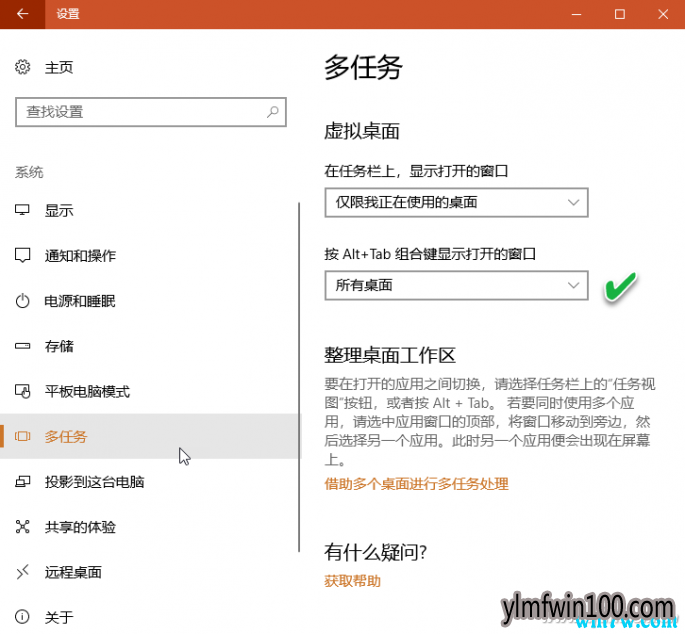Open link 借助多个桌面进行多任务处理

[x=416, y=484]
